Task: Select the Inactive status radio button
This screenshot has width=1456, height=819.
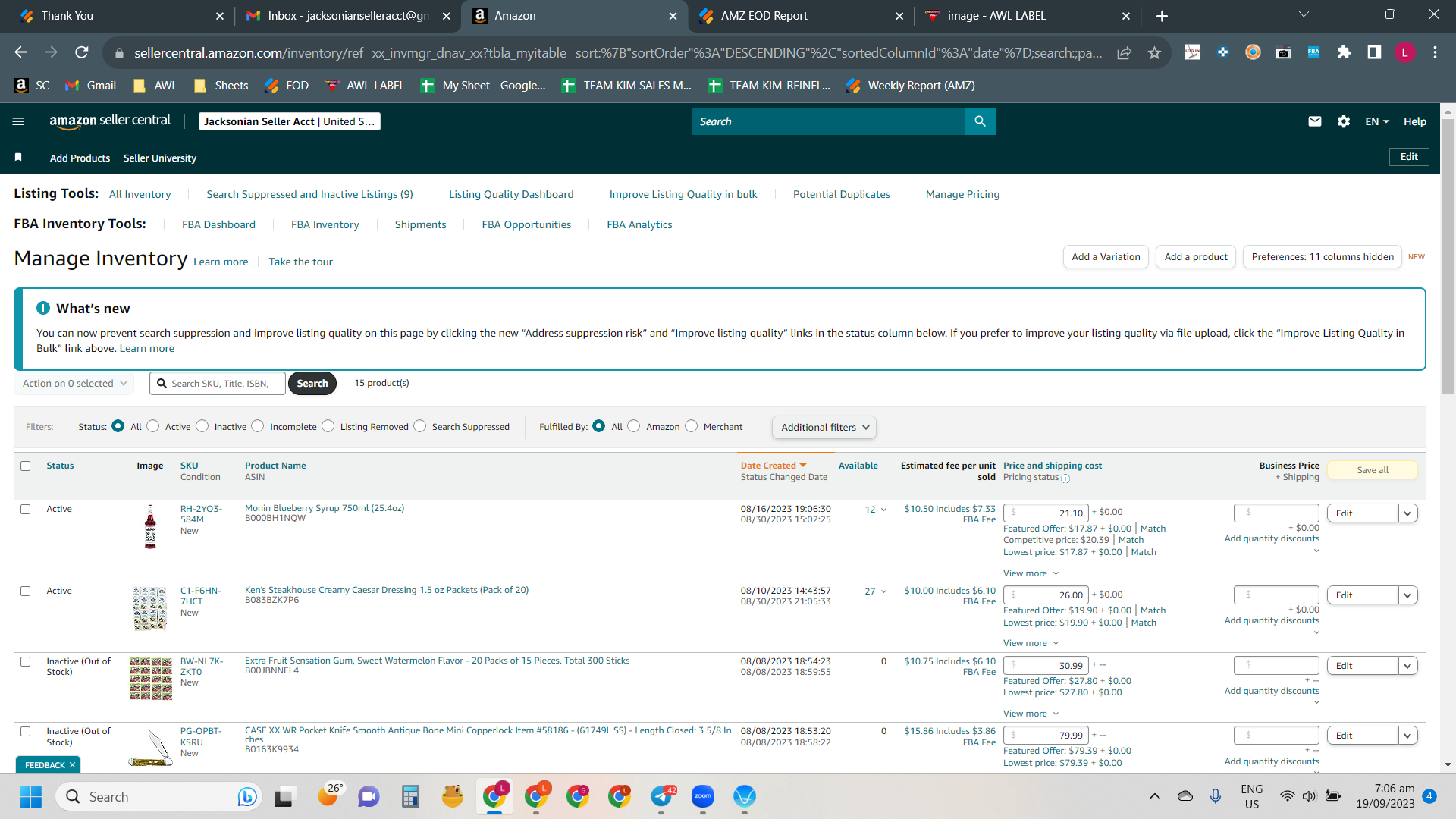Action: 202,426
